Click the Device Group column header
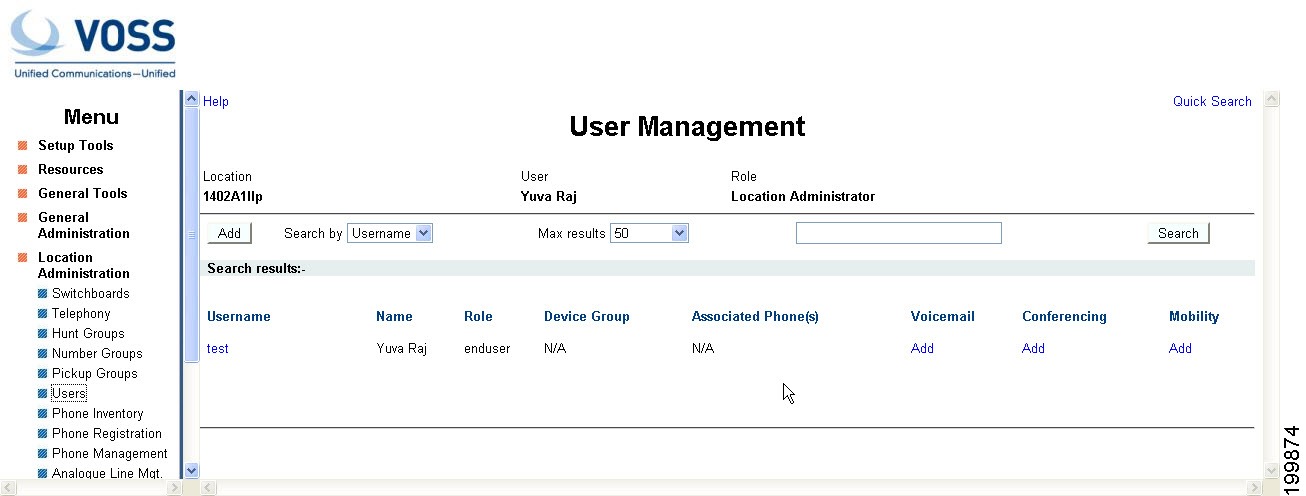1306x496 pixels. tap(587, 317)
